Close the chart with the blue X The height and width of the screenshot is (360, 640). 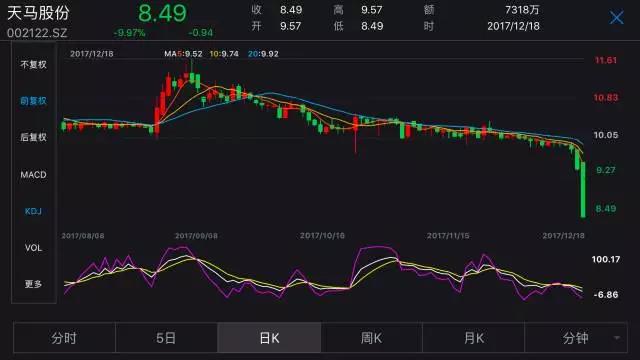(x=616, y=18)
